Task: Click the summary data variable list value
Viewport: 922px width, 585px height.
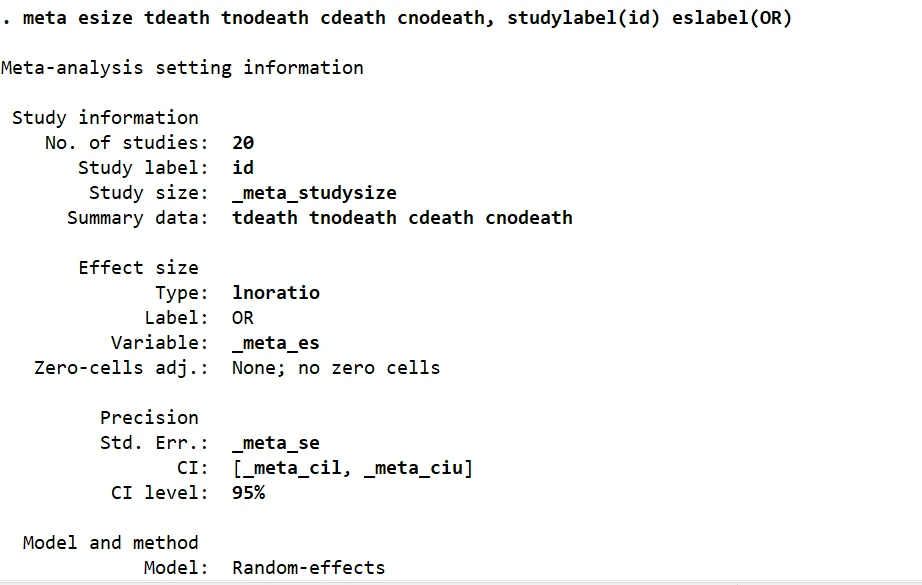Action: tap(402, 218)
